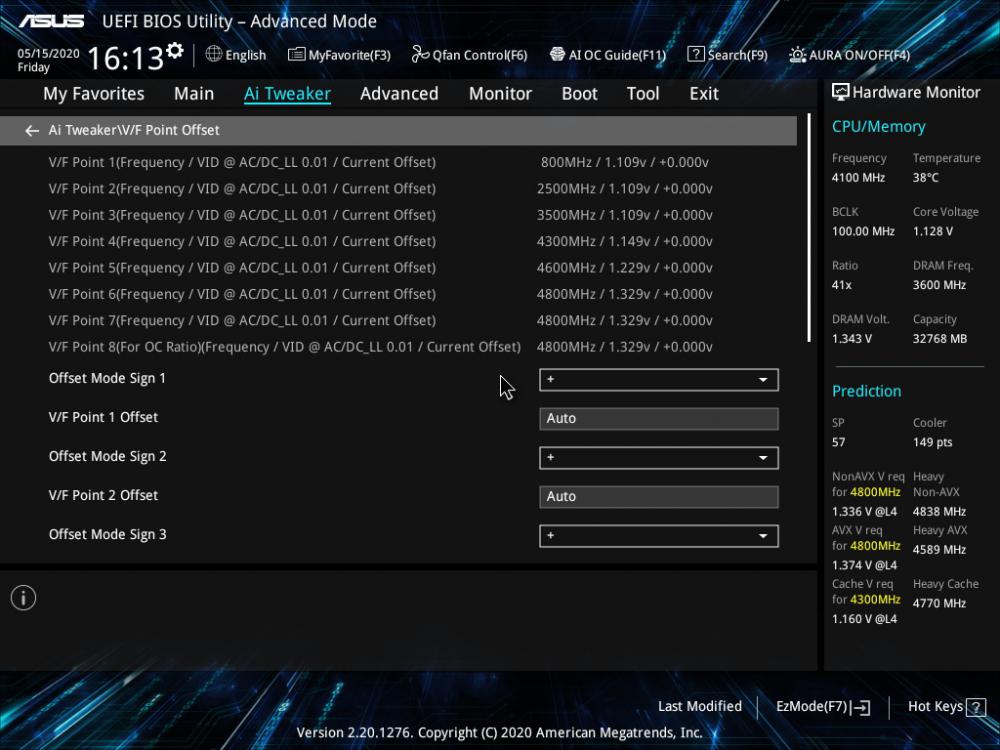
Task: Click V/F Point 3 row label
Action: click(242, 216)
